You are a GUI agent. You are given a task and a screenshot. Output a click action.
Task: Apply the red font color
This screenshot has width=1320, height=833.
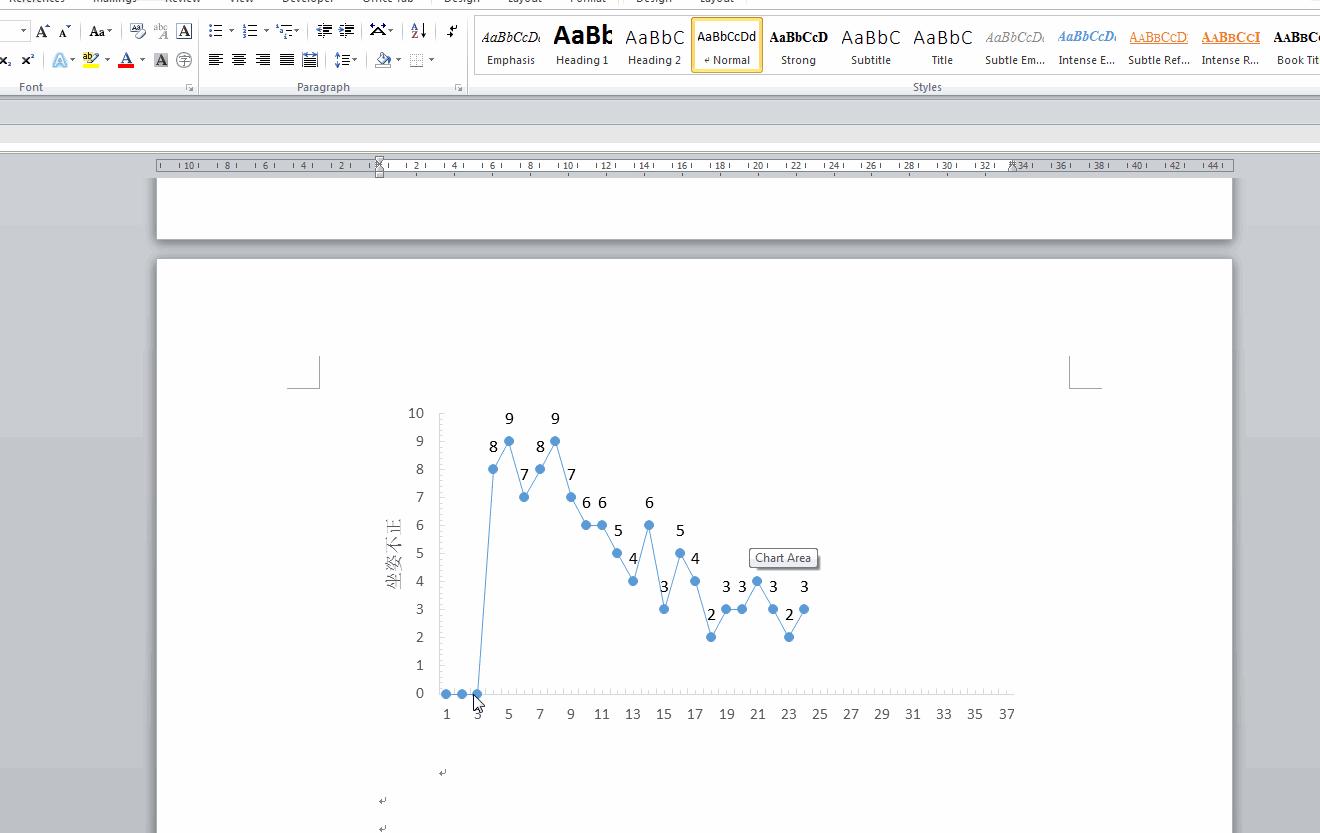click(126, 60)
